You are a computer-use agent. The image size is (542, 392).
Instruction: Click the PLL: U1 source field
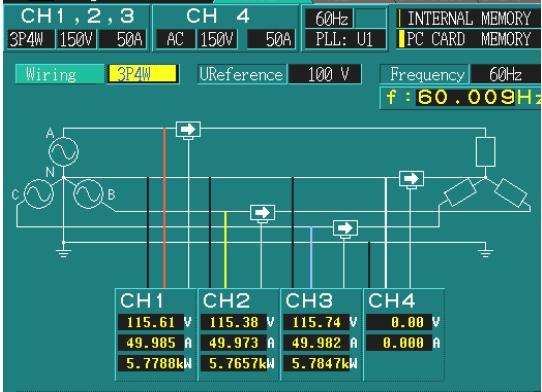tap(344, 39)
